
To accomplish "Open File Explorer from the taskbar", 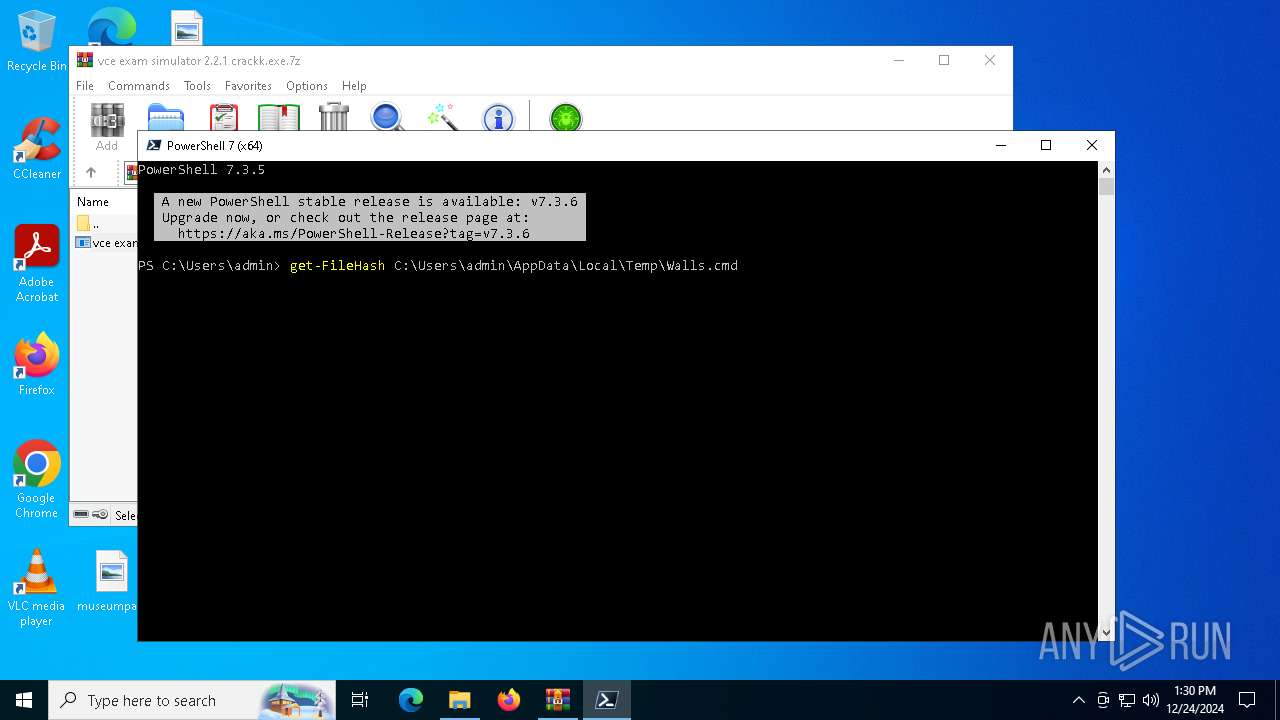I will [x=459, y=700].
